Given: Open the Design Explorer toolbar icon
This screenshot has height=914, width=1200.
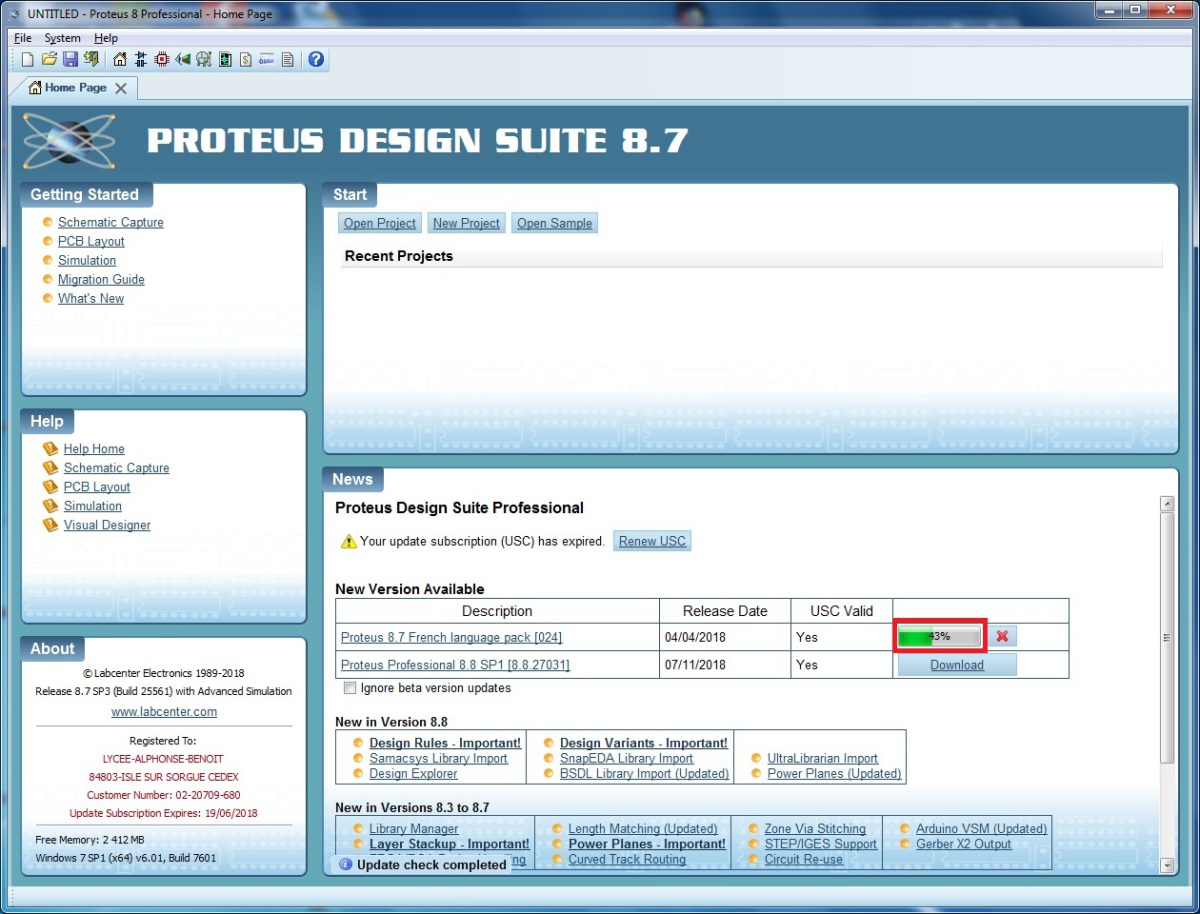Looking at the screenshot, I should 225,60.
